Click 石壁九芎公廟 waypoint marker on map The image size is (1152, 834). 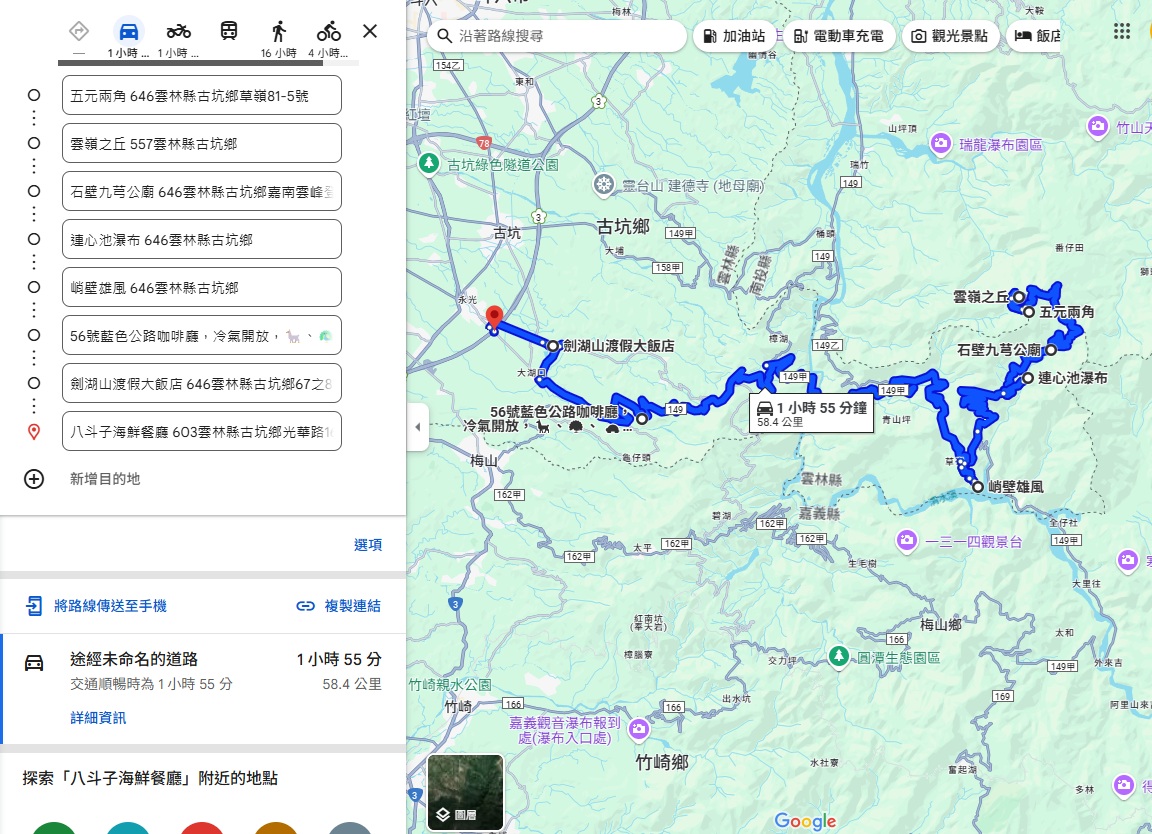[x=1051, y=350]
